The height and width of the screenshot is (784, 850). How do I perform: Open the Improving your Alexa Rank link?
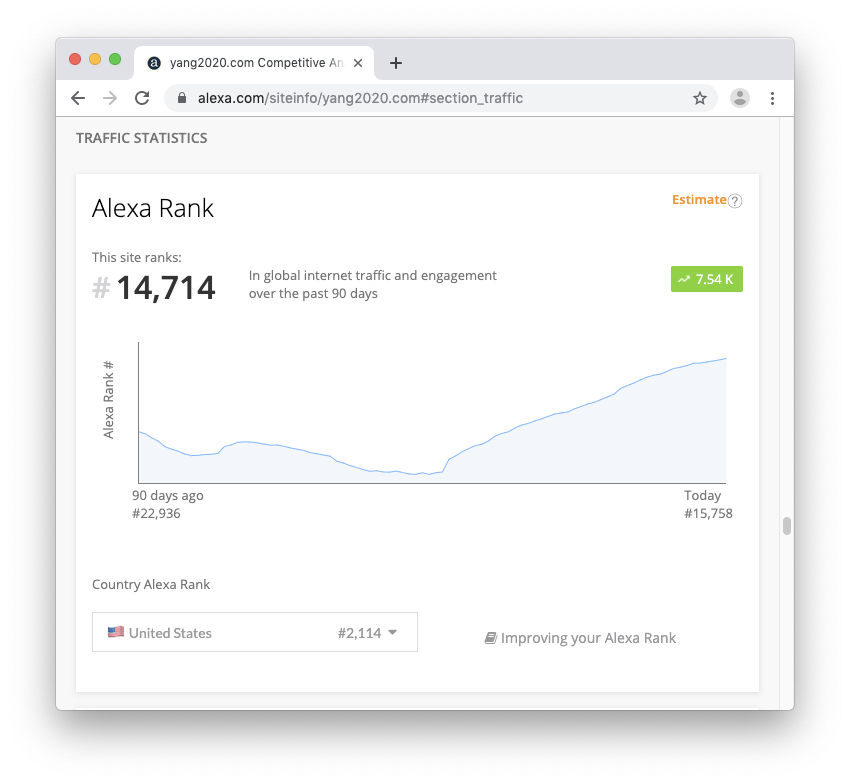(x=588, y=638)
